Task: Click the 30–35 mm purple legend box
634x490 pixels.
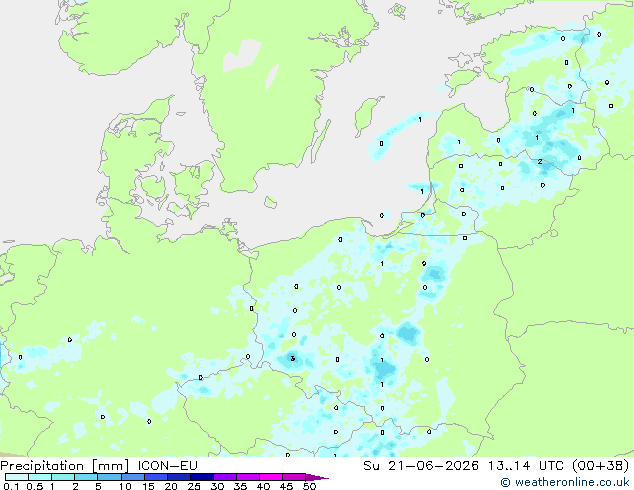Action: 225,477
